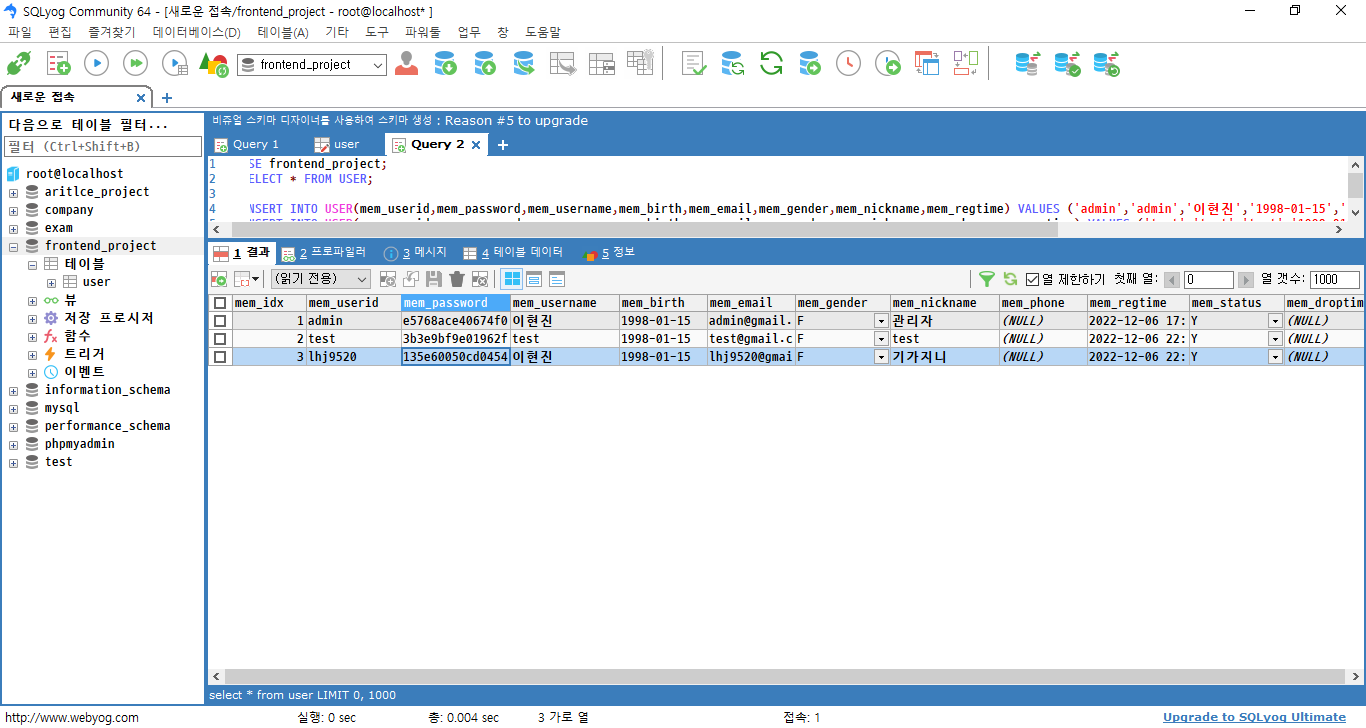This screenshot has height=728, width=1366.
Task: Click the red-hand clock icon
Action: tap(848, 64)
